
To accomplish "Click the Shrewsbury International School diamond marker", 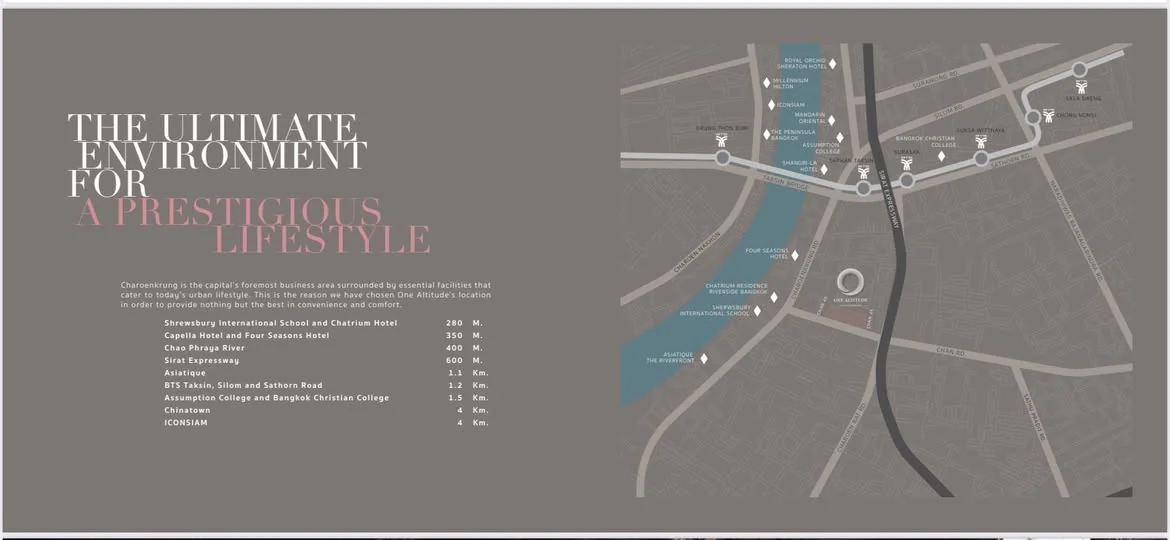I will 757,310.
